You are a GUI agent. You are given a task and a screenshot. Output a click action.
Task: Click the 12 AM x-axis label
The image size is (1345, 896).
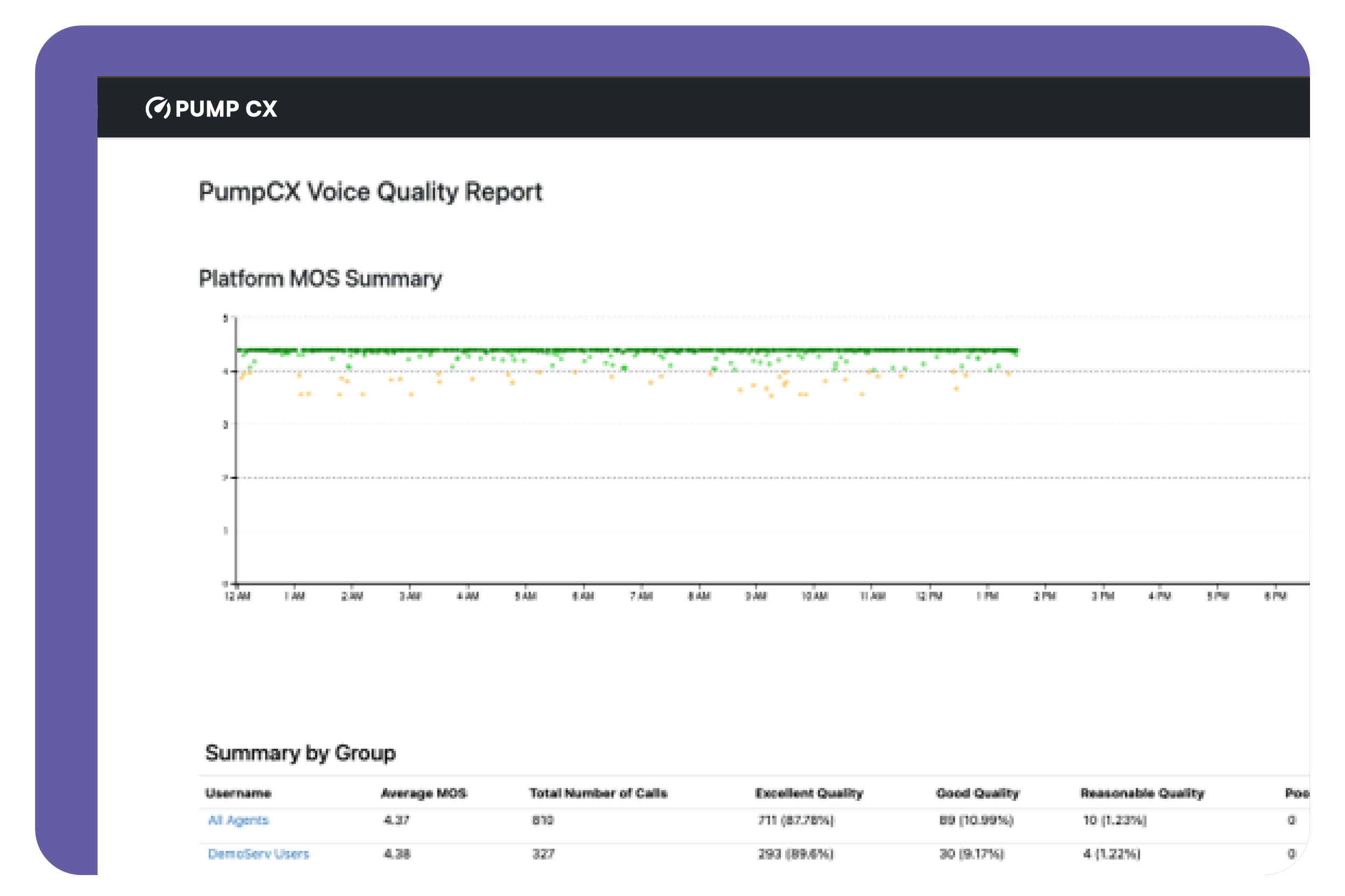(x=237, y=596)
